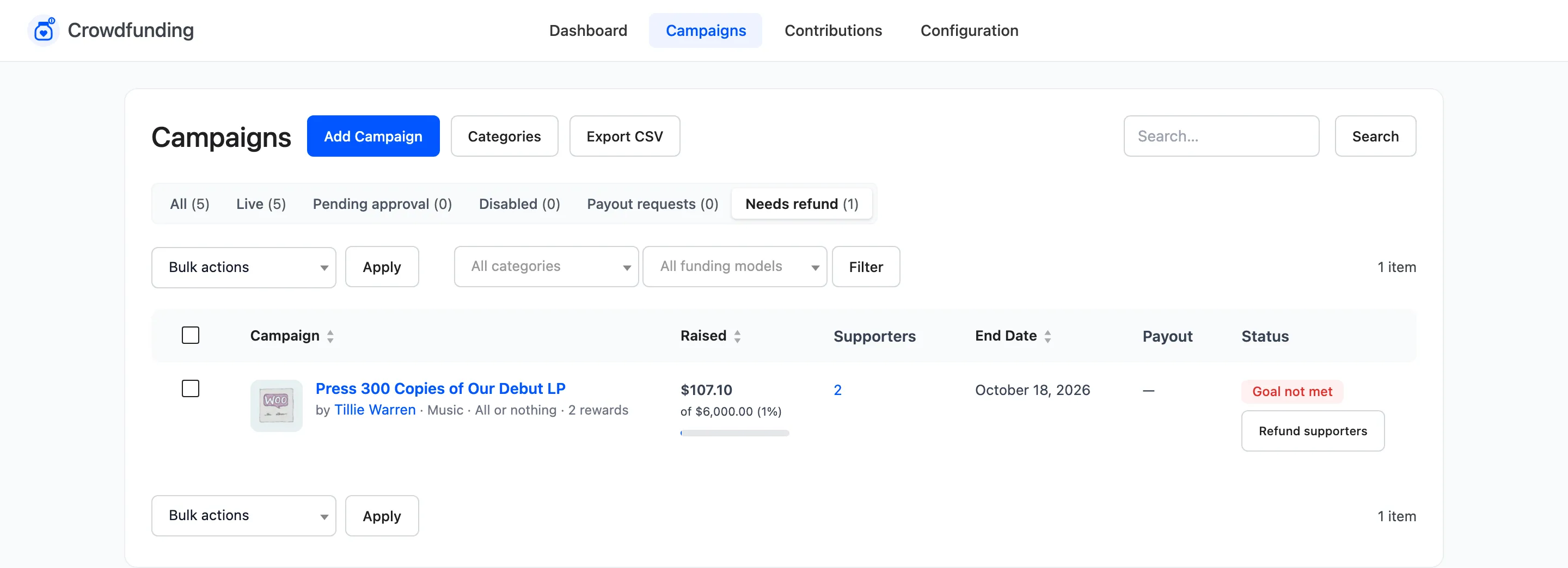Click the Supporters column header
Viewport: 1568px width, 568px height.
point(874,336)
